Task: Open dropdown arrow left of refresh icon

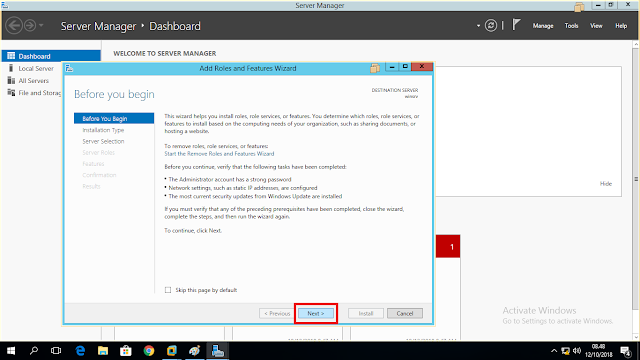Action: (478, 26)
